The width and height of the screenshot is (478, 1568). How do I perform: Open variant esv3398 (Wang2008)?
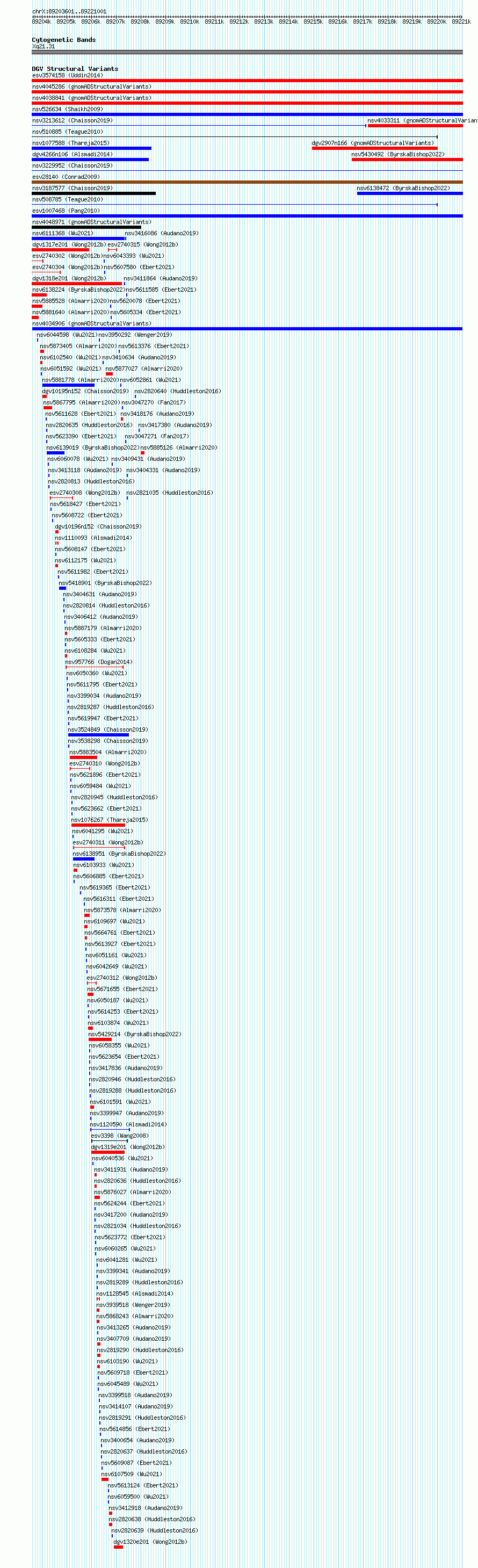tap(119, 1136)
